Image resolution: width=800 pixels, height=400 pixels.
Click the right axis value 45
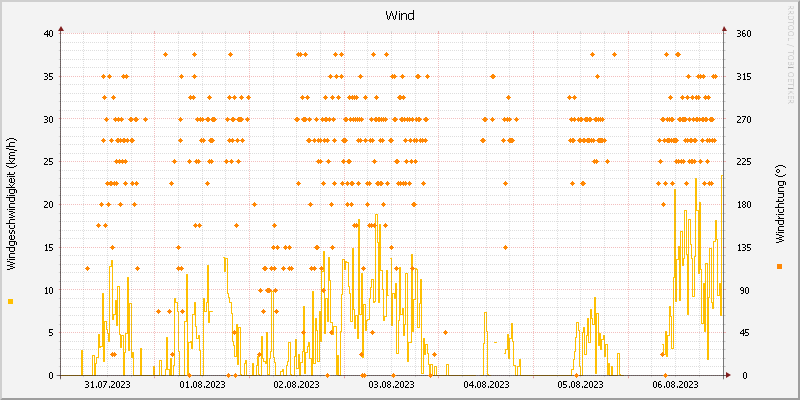pos(742,333)
